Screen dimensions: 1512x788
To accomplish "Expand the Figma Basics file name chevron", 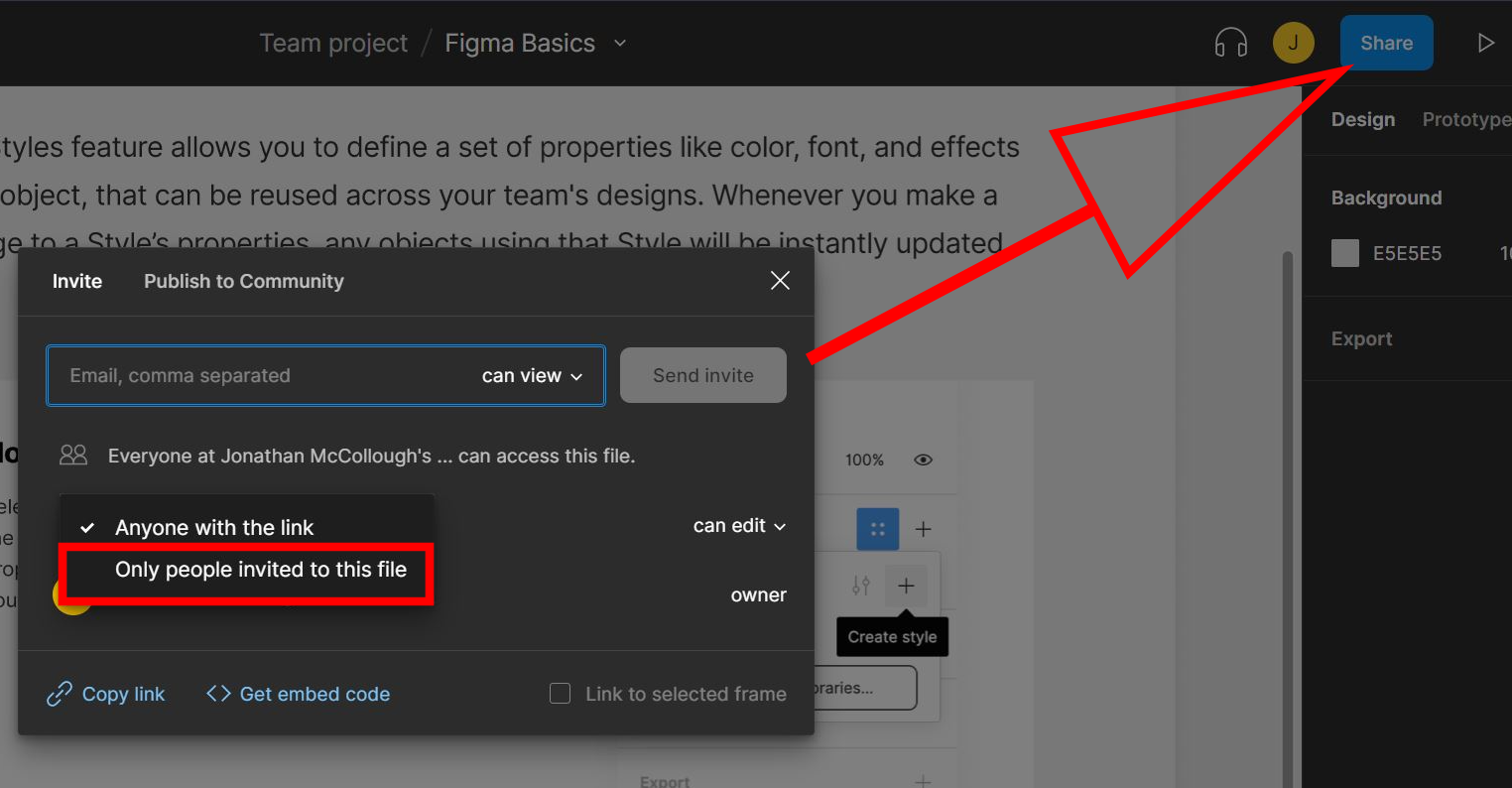I will tap(620, 43).
